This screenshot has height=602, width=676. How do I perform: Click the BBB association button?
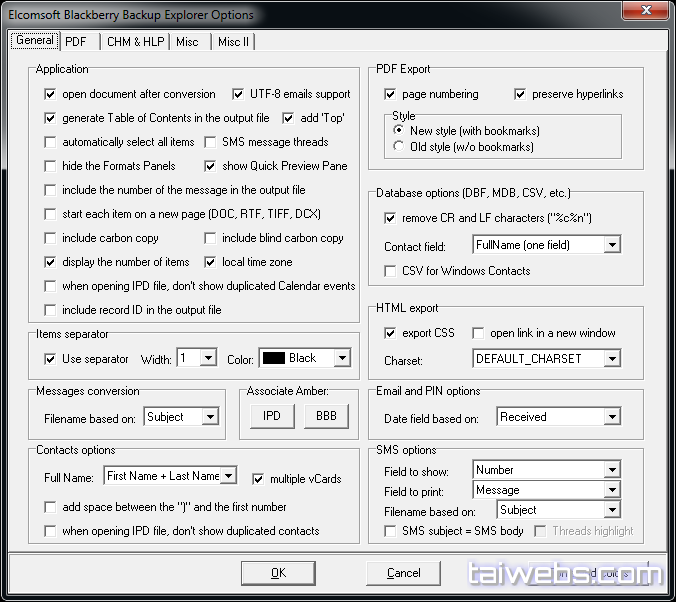(326, 416)
